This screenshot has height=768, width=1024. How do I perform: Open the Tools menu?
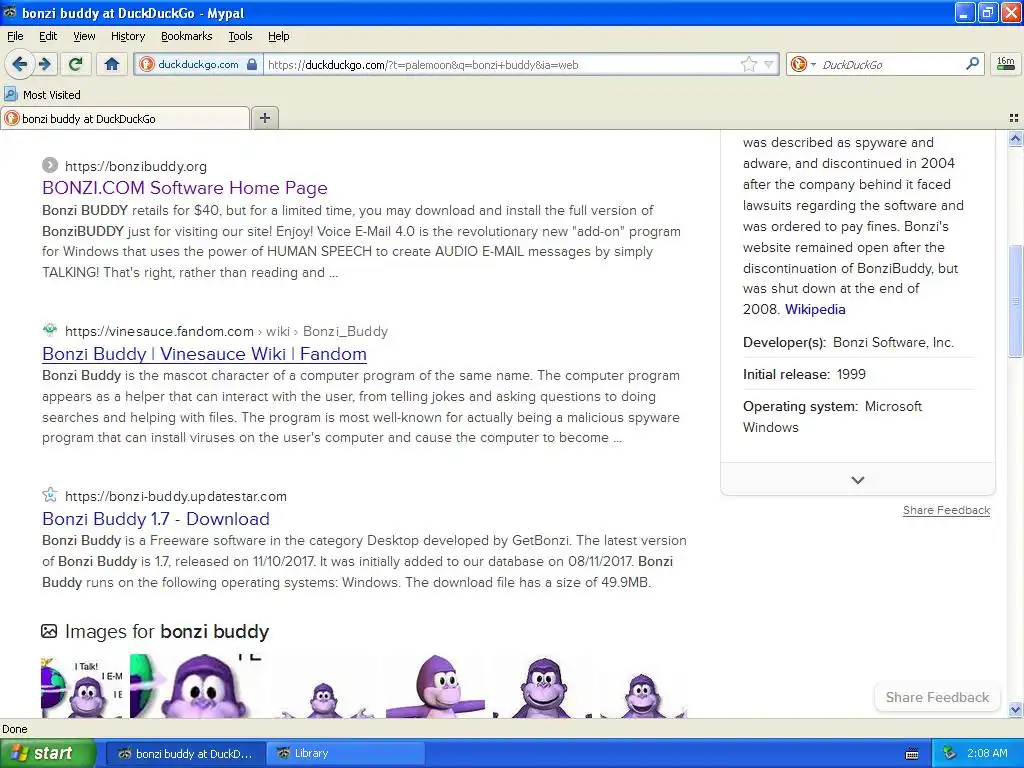[240, 36]
